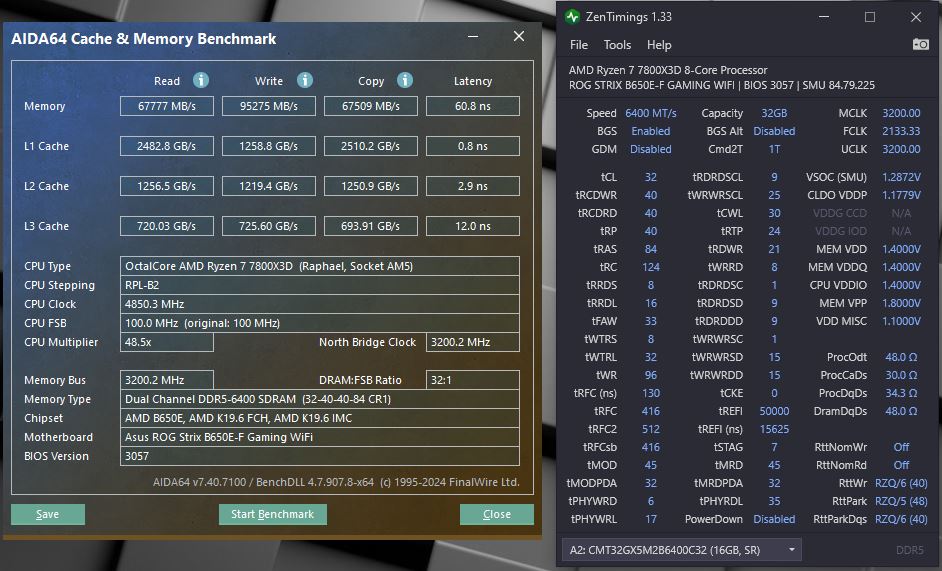The image size is (942, 571).
Task: Click the L3 Cache Latency value 12.0 ns
Action: click(473, 226)
